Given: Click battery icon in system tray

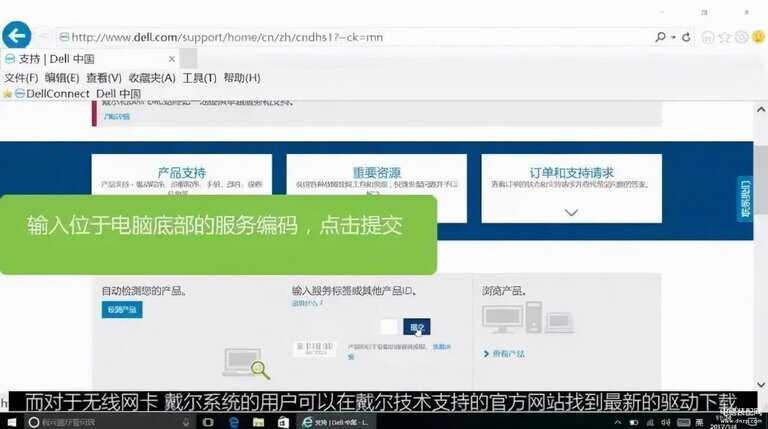Looking at the screenshot, I should 634,422.
